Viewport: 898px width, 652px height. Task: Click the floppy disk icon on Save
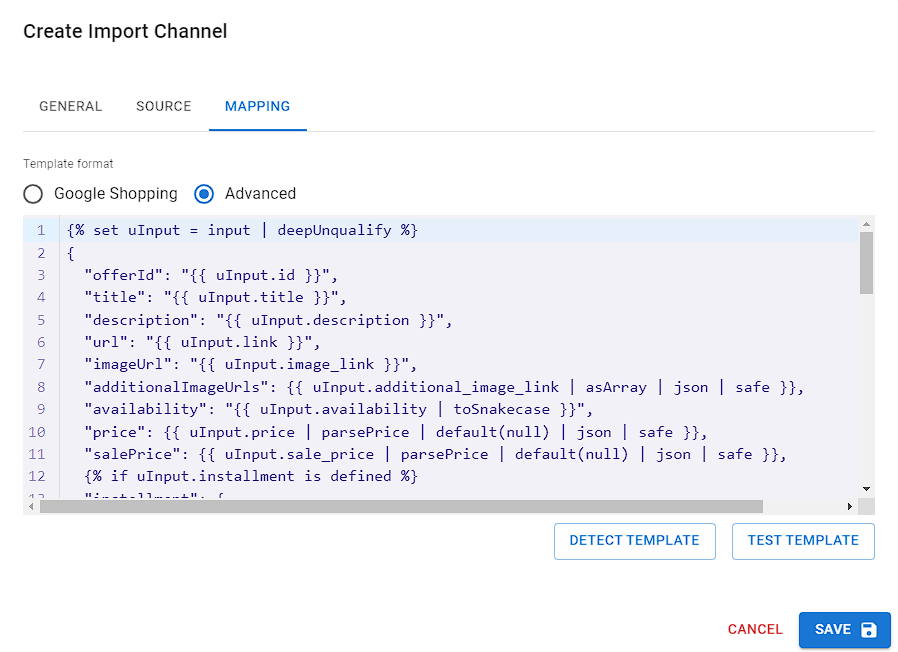pyautogui.click(x=868, y=630)
